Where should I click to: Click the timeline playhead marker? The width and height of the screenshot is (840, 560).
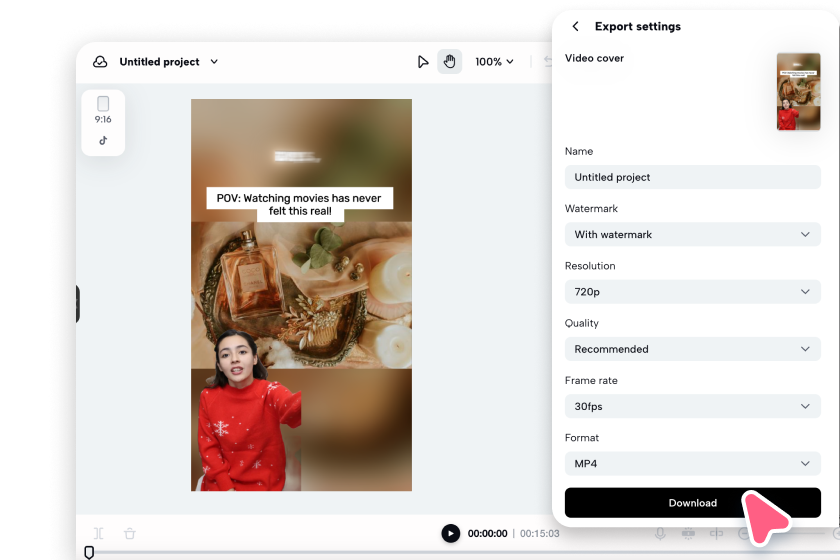point(89,552)
